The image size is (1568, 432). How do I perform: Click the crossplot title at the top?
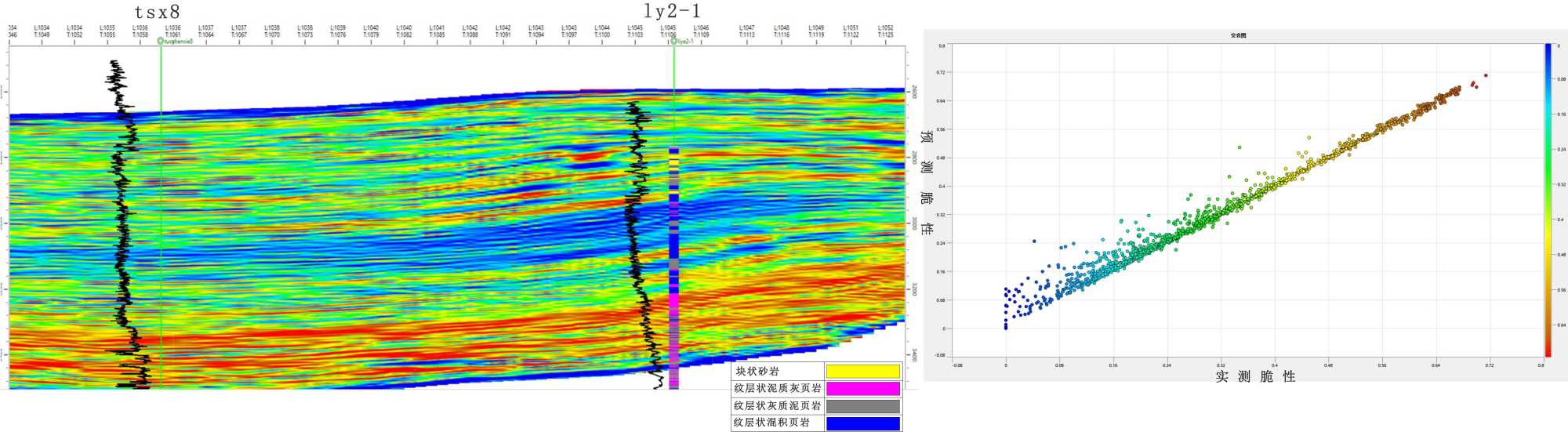pyautogui.click(x=1238, y=35)
